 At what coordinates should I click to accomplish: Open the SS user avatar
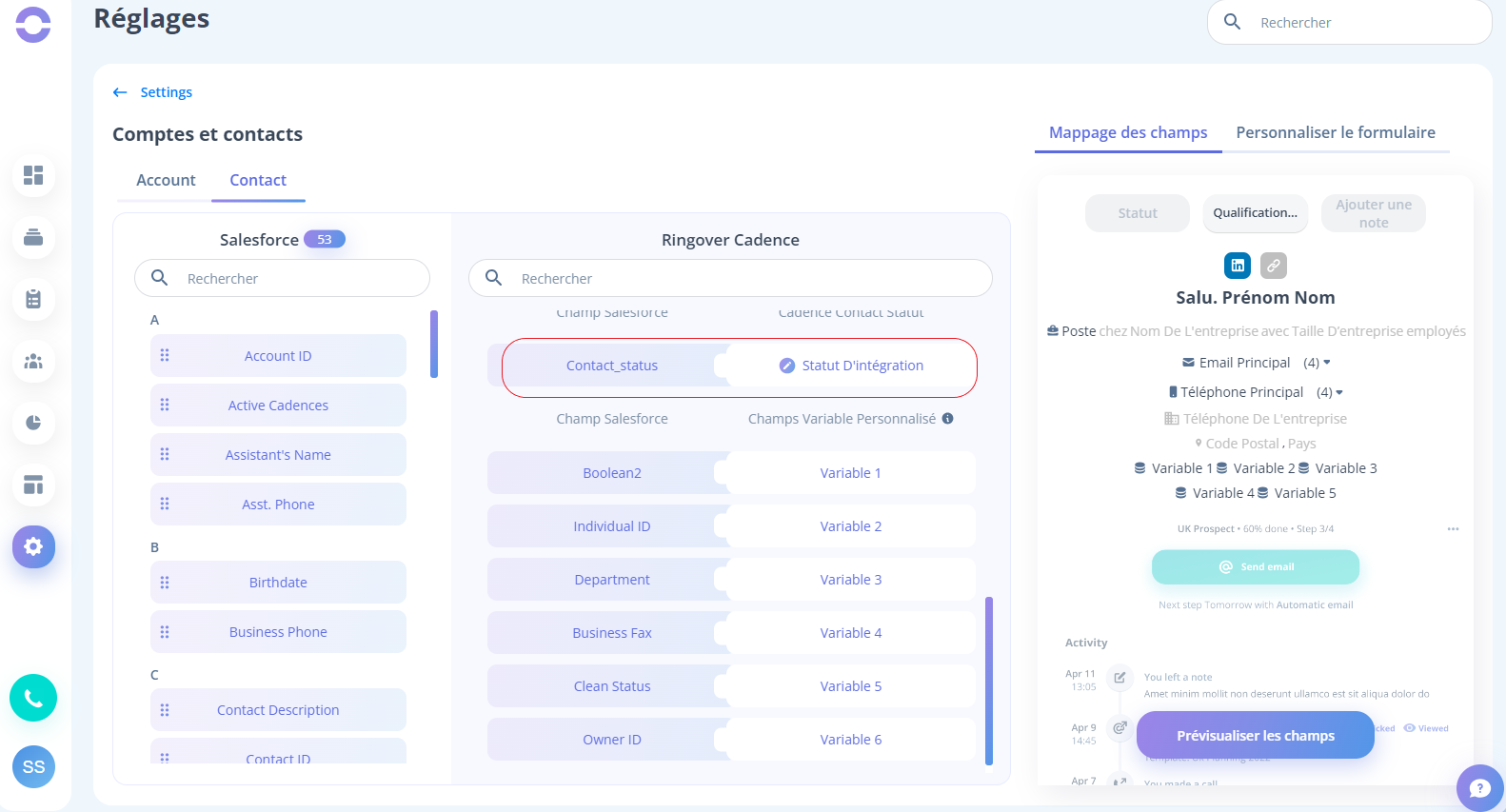click(x=33, y=766)
